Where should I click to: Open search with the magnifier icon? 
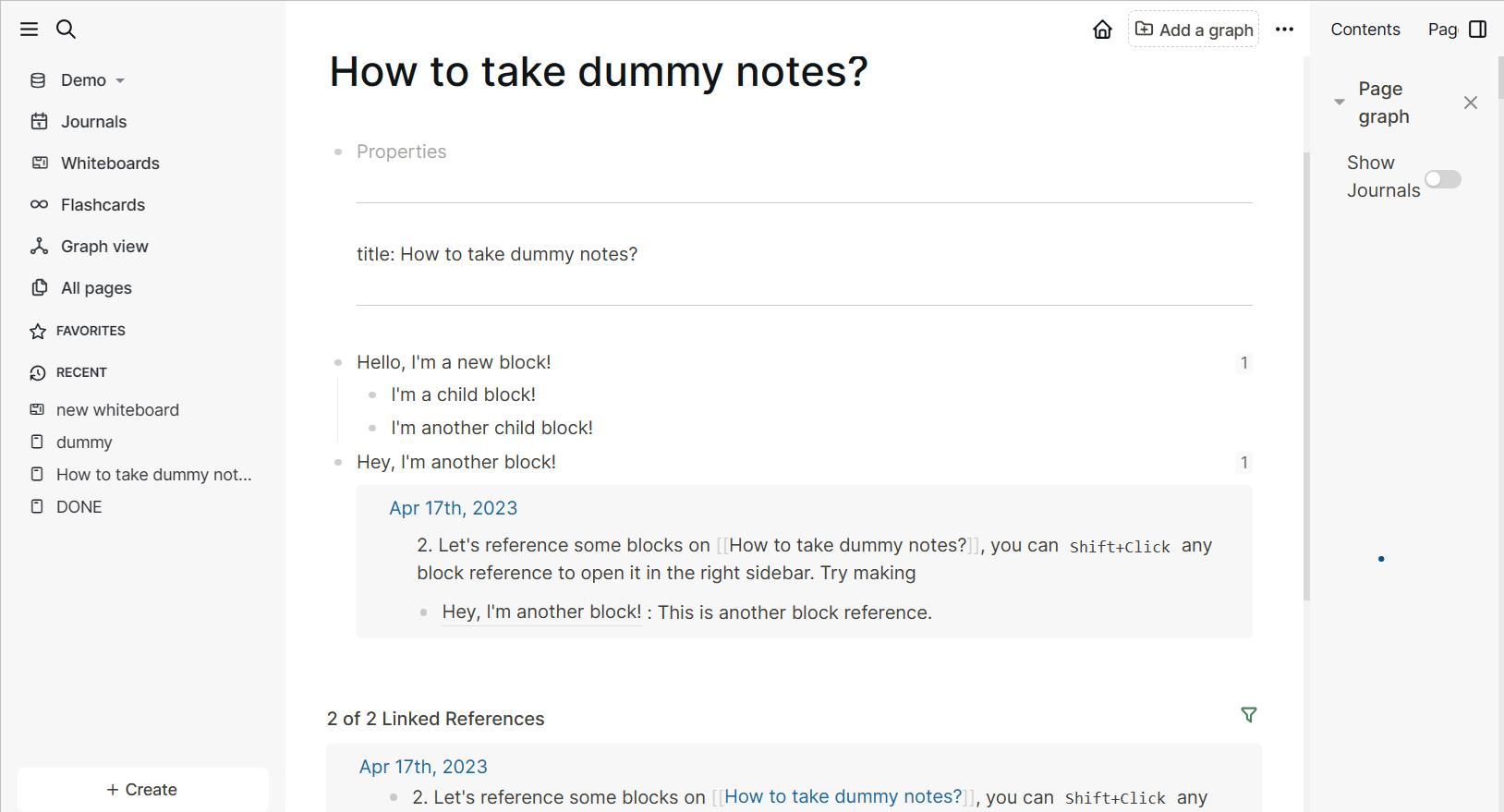[67, 30]
